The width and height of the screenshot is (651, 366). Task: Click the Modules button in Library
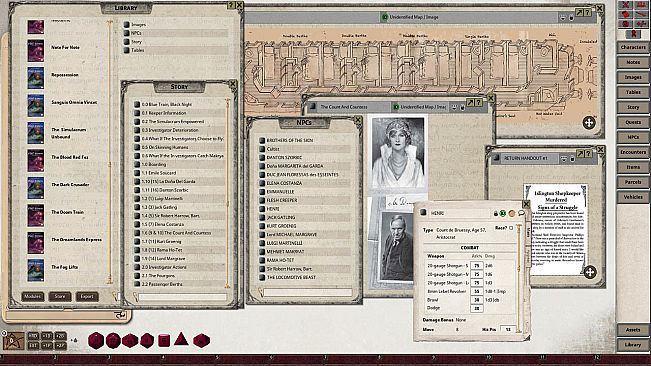pos(32,296)
